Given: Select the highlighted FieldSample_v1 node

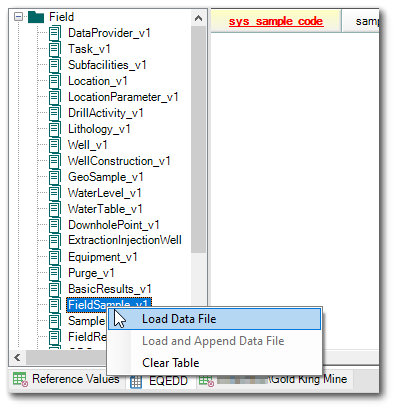Looking at the screenshot, I should (109, 304).
